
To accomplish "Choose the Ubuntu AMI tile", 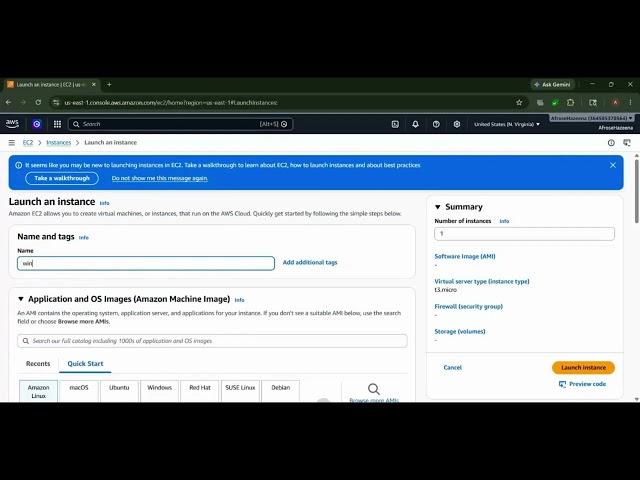I will pyautogui.click(x=119, y=391).
